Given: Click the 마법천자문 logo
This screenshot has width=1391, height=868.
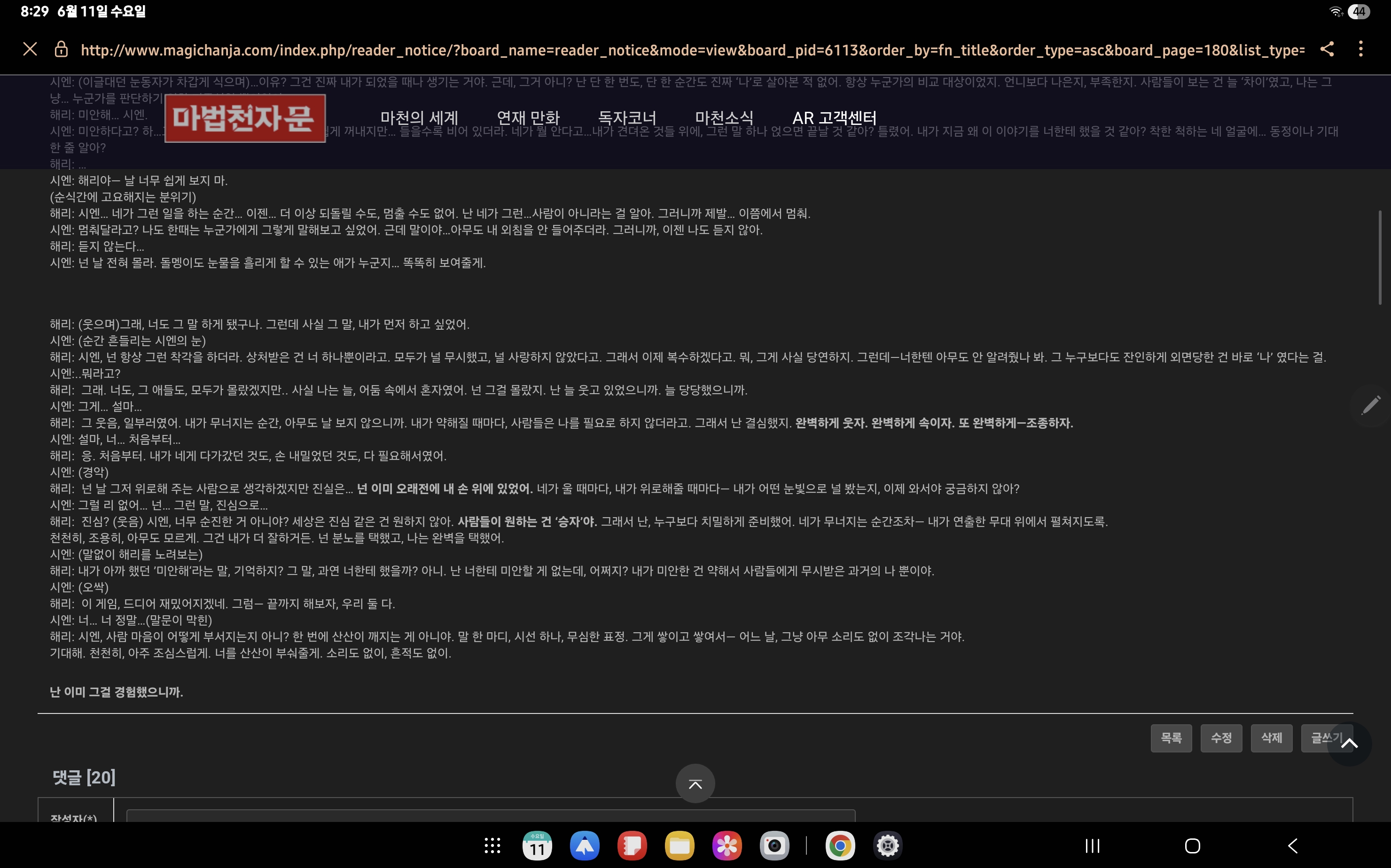Looking at the screenshot, I should [245, 118].
